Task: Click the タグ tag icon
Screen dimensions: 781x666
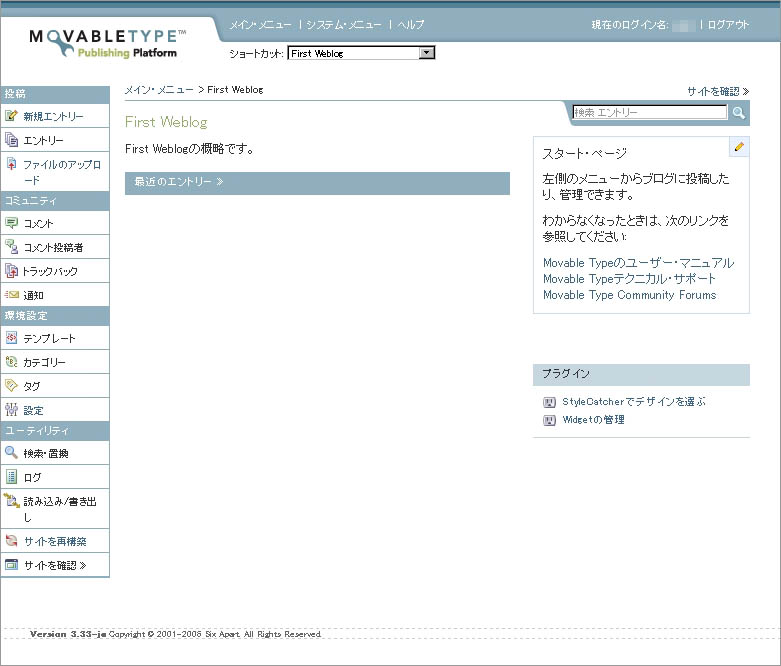Action: 11,386
